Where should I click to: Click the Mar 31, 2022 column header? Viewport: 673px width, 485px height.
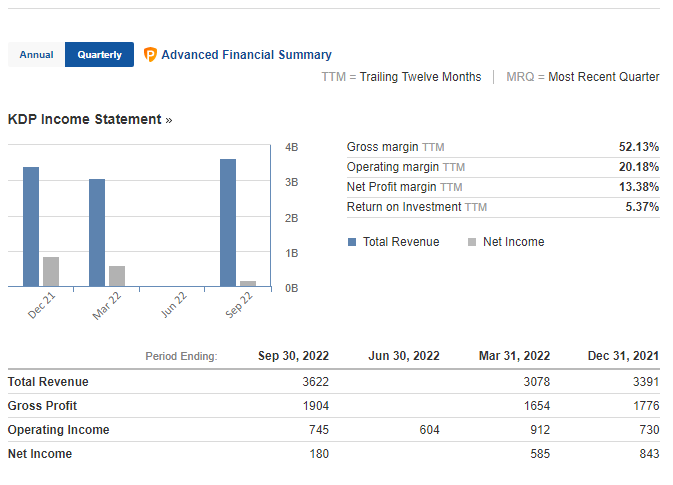point(514,356)
